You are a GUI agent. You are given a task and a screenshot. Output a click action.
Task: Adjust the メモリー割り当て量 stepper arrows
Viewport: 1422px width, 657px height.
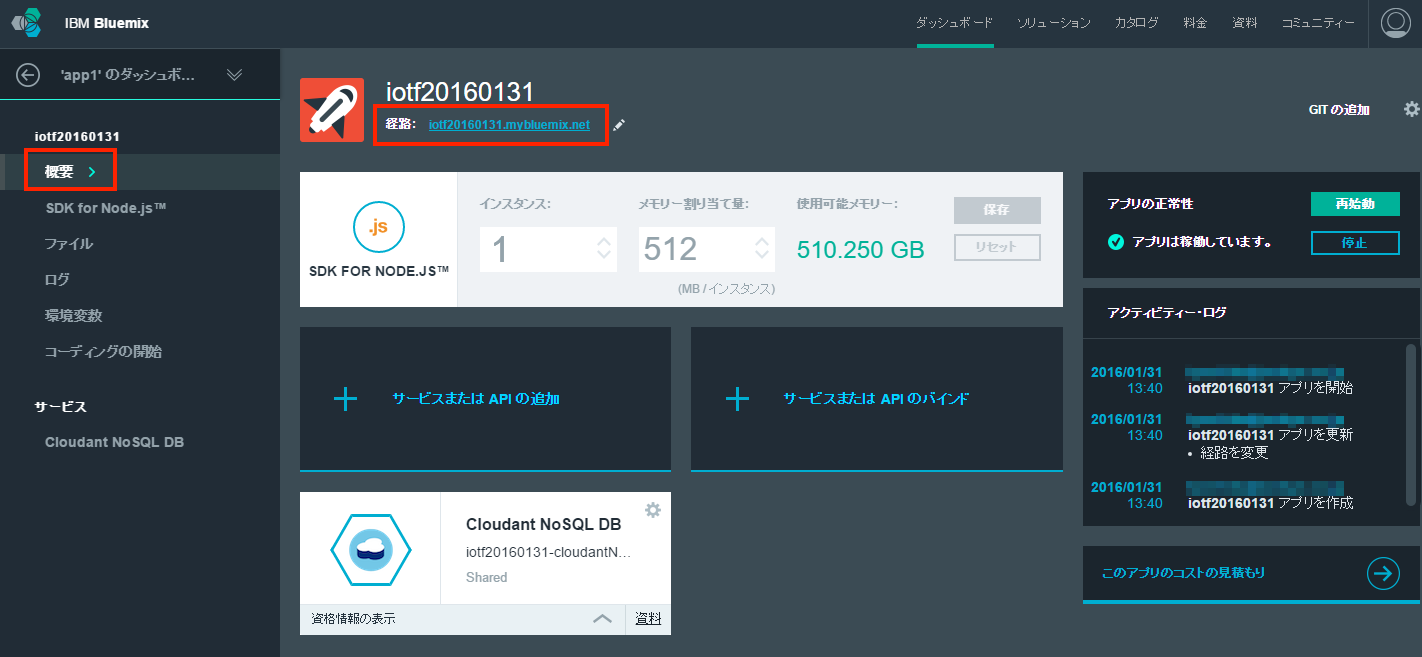(x=762, y=249)
